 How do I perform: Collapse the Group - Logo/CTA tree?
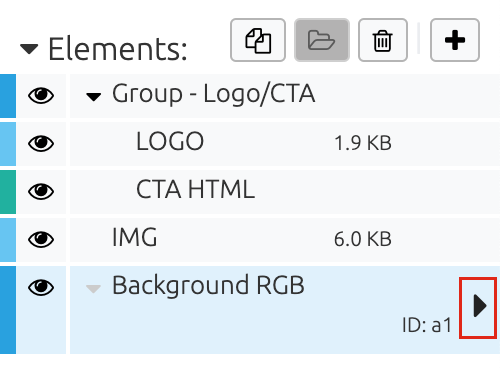tap(94, 97)
